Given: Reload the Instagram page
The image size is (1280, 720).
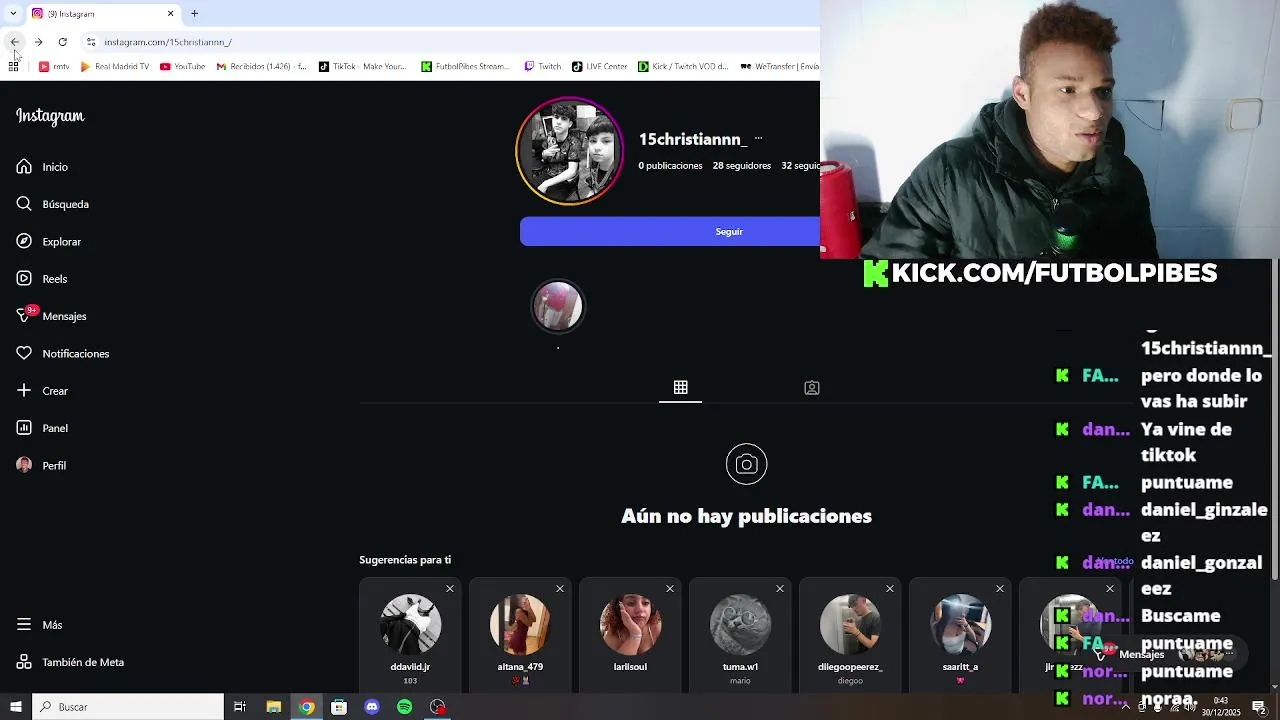Looking at the screenshot, I should 62,42.
